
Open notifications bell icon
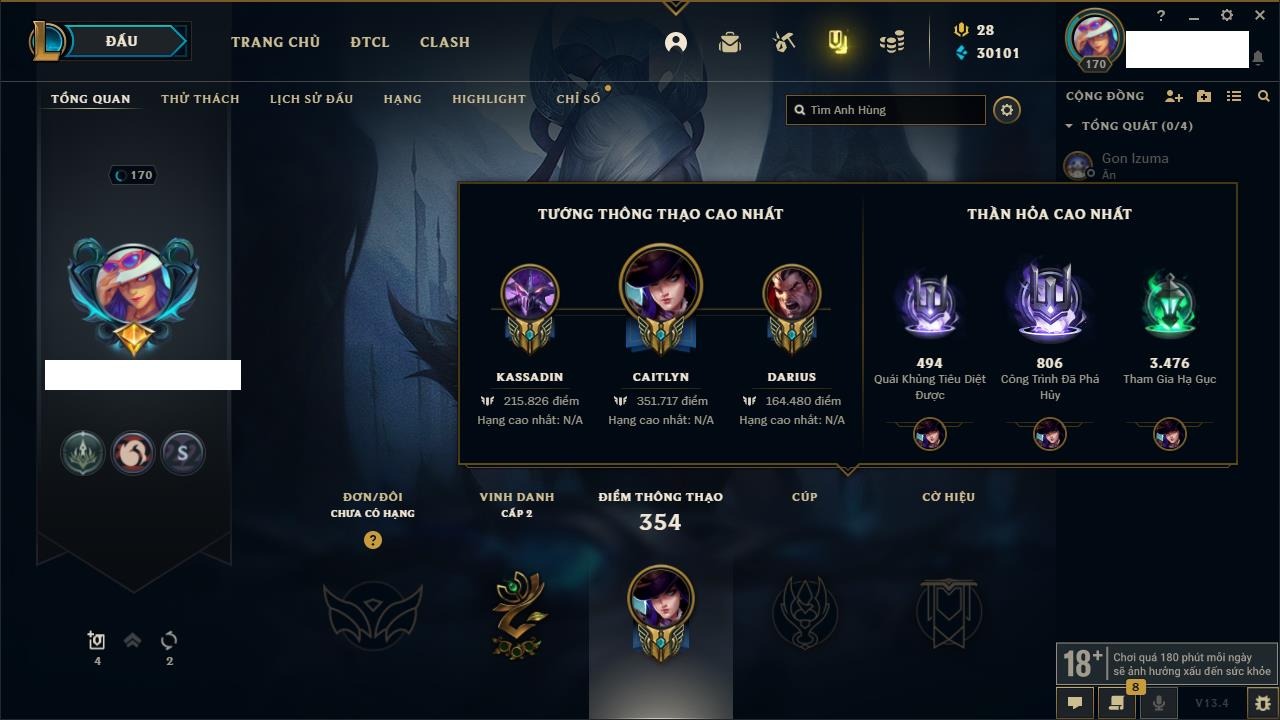coord(1258,58)
